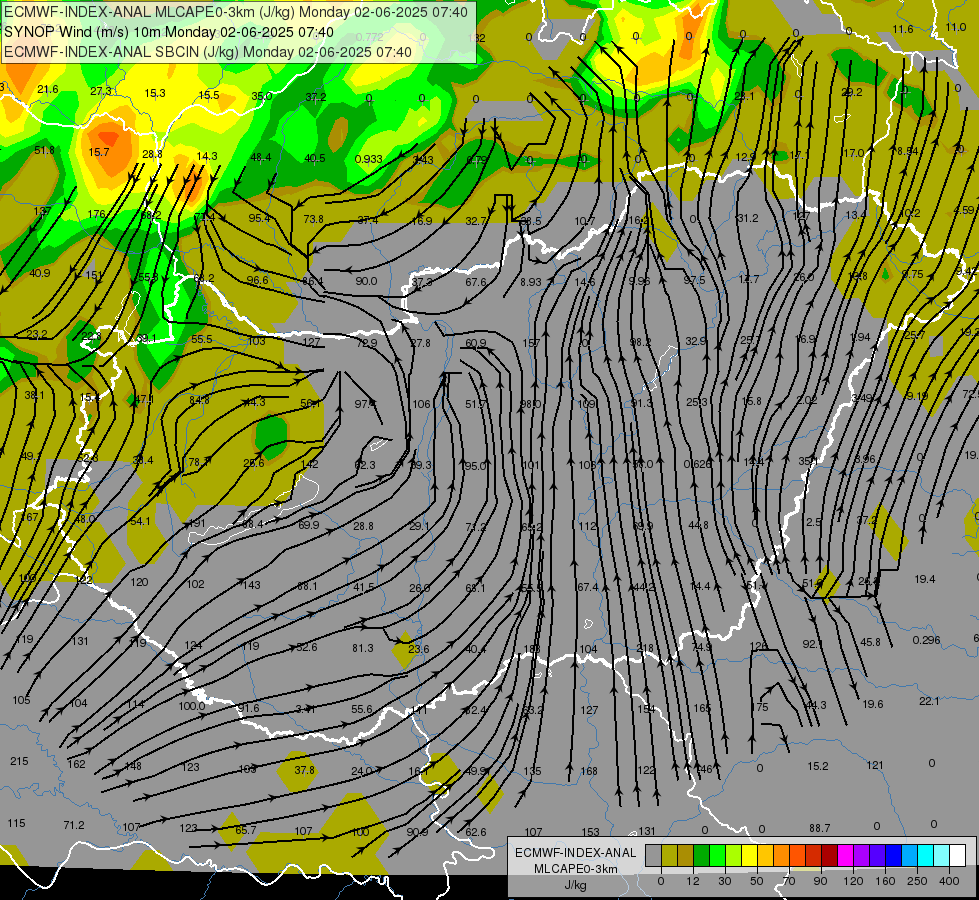Image resolution: width=979 pixels, height=900 pixels.
Task: Click the map value '176'
Action: point(96,214)
